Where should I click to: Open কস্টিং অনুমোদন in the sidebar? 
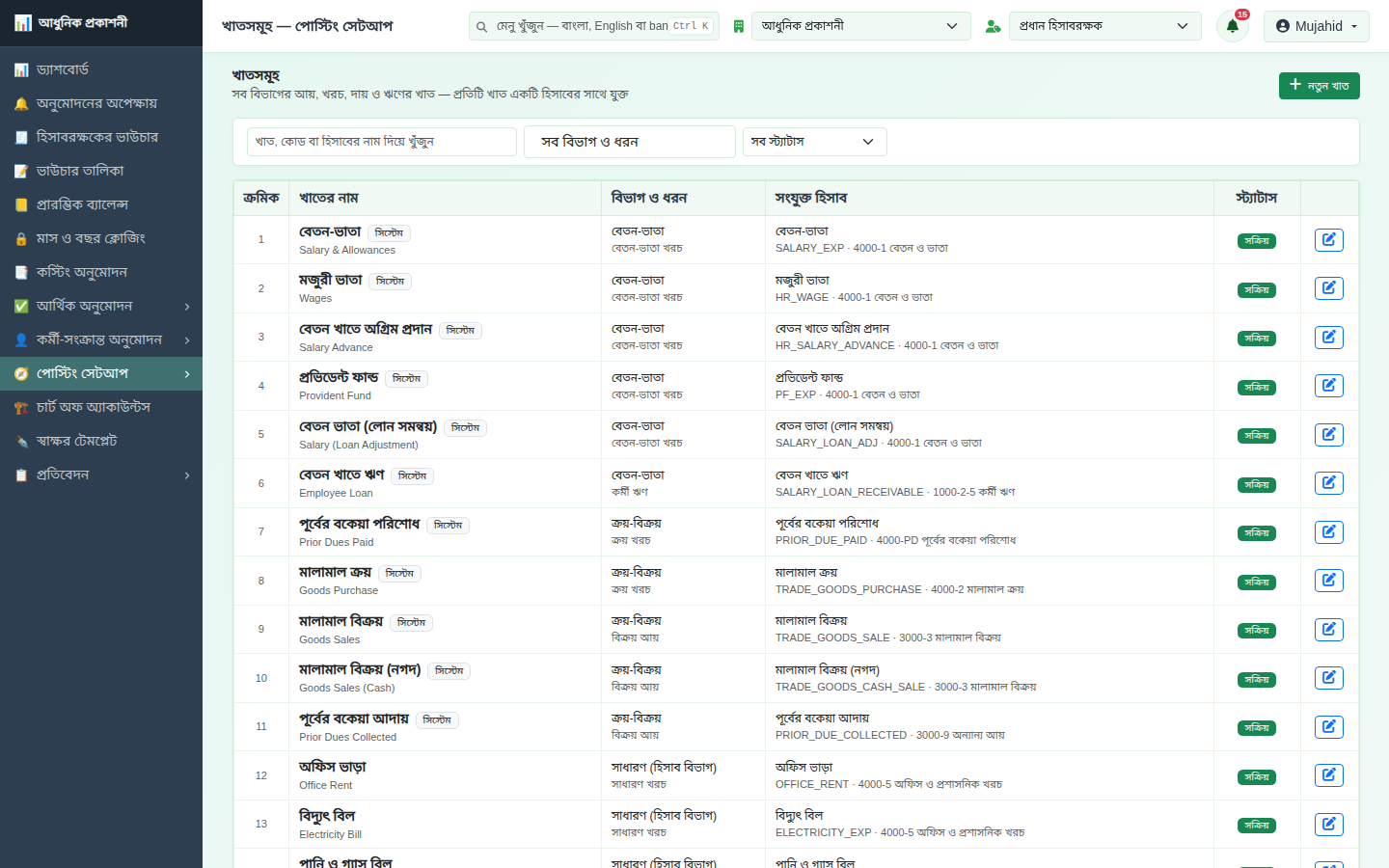pos(101,272)
